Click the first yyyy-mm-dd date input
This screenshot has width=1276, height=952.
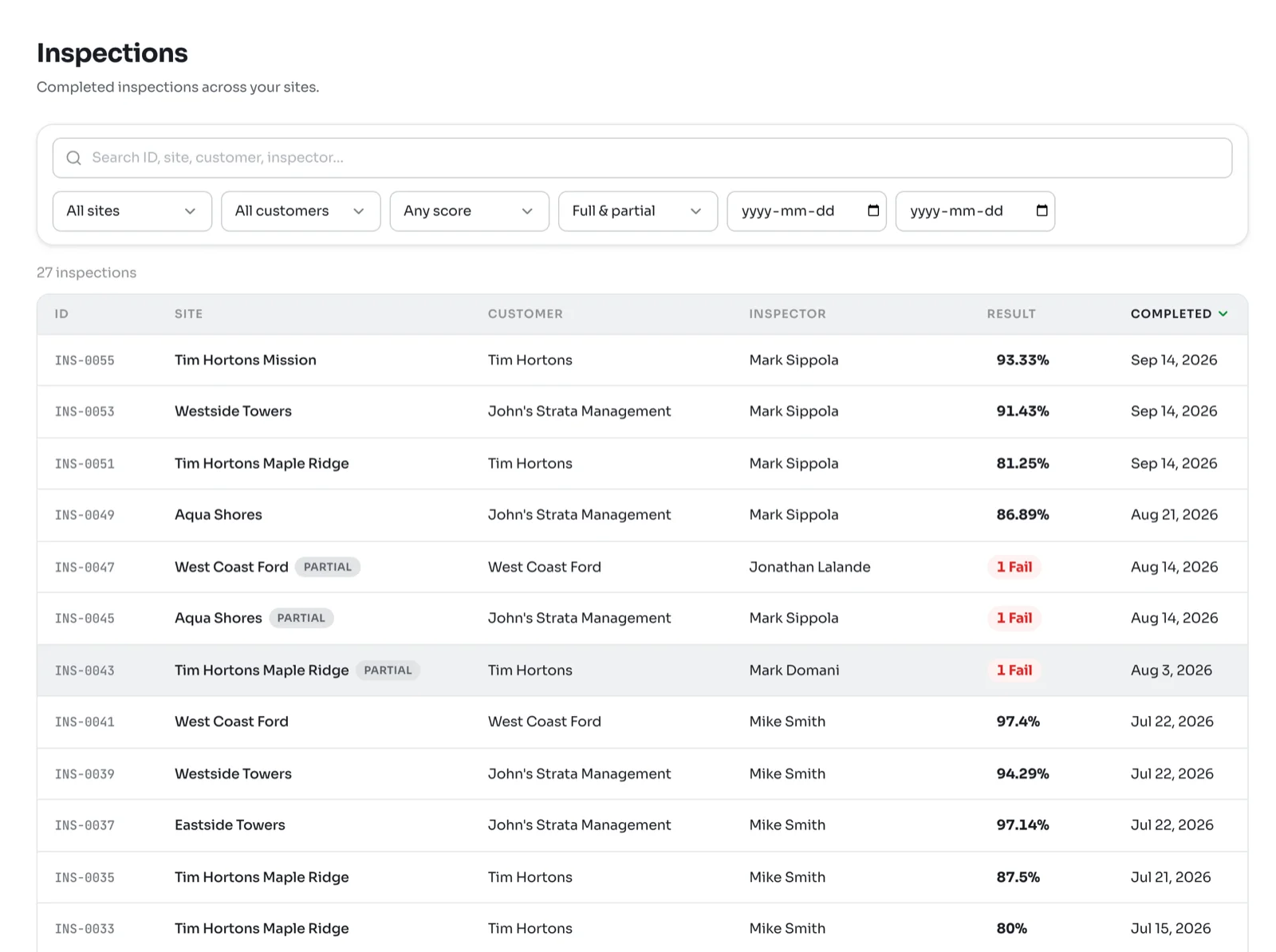point(806,211)
